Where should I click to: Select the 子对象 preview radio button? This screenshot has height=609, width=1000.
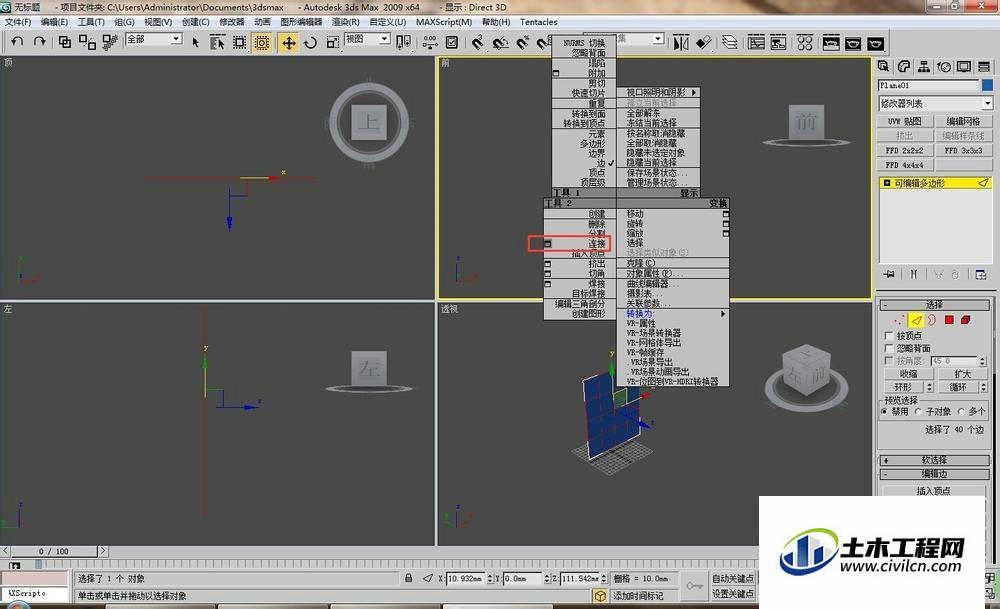918,412
